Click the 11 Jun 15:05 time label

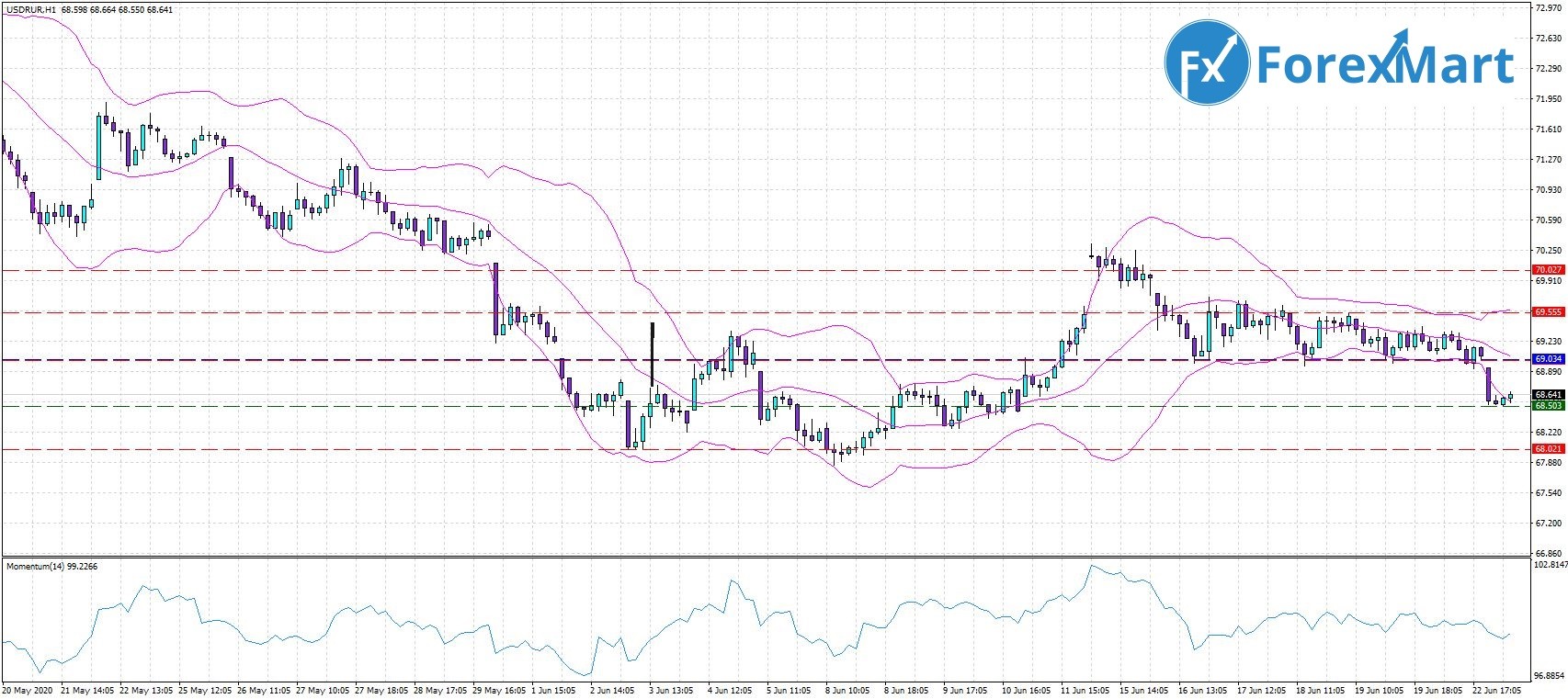click(x=1085, y=689)
